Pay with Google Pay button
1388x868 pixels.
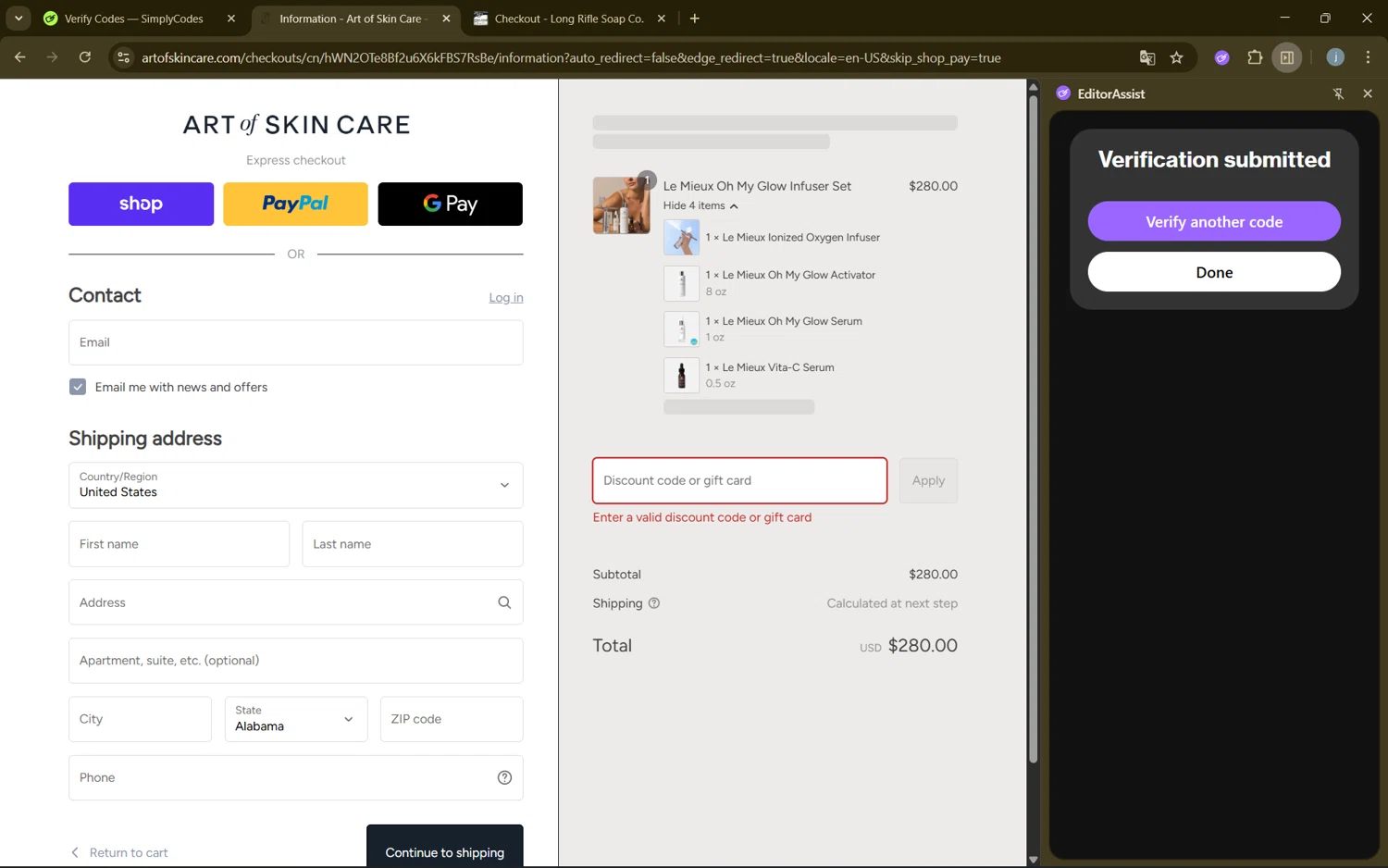coord(450,204)
